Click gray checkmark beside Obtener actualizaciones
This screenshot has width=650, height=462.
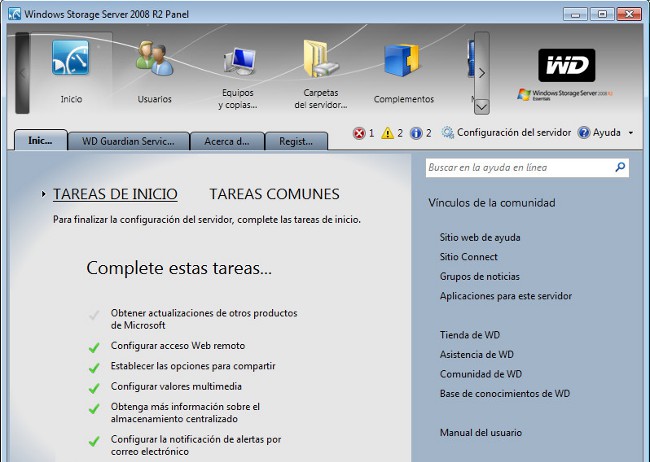click(94, 315)
